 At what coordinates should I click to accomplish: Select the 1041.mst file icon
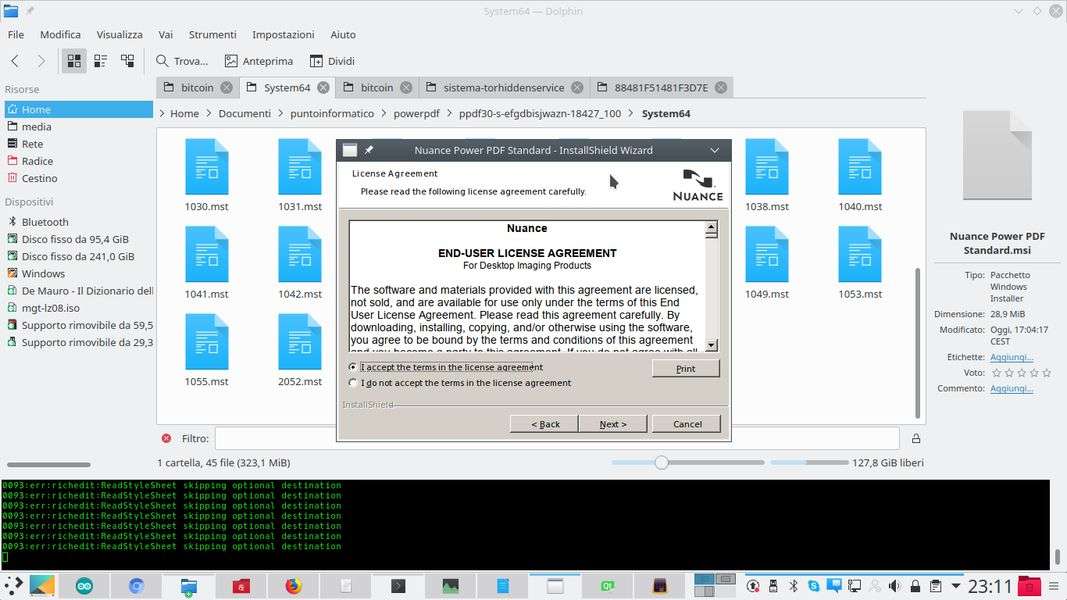coord(206,254)
